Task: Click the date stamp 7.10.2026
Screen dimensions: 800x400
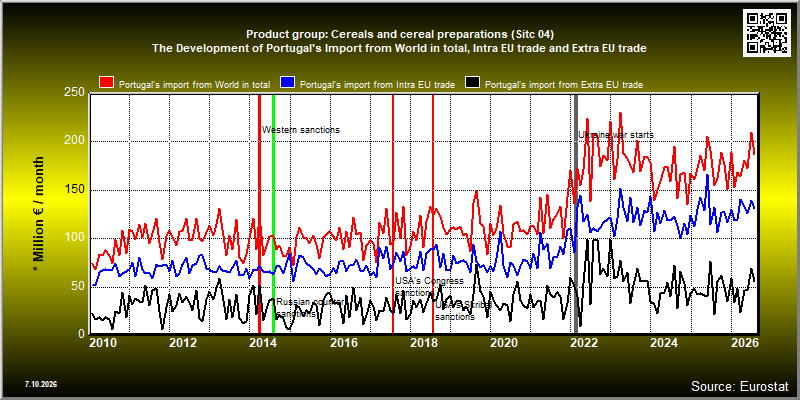Action: pos(41,384)
